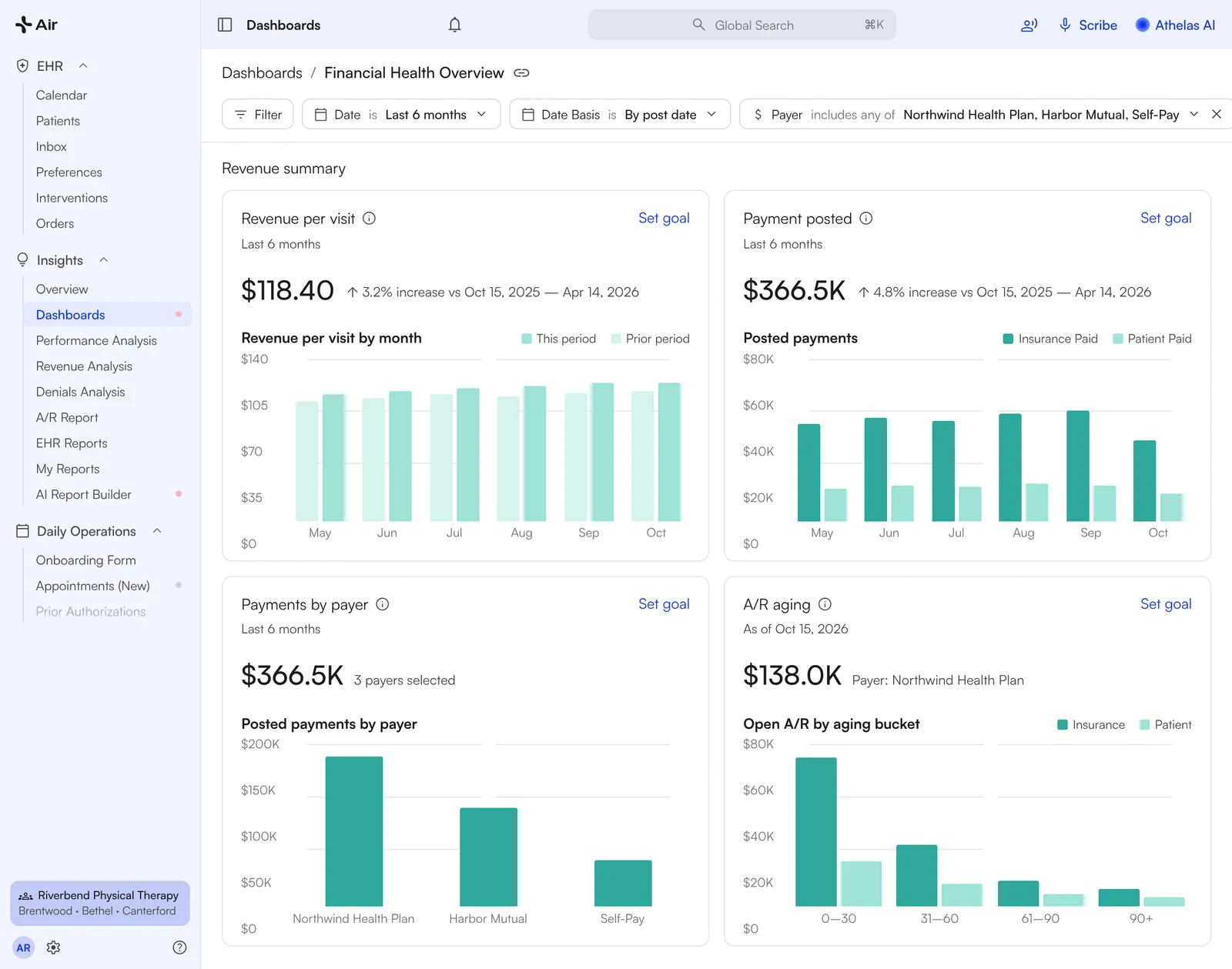The image size is (1232, 969).
Task: Set goal for Payment posted
Action: point(1166,218)
